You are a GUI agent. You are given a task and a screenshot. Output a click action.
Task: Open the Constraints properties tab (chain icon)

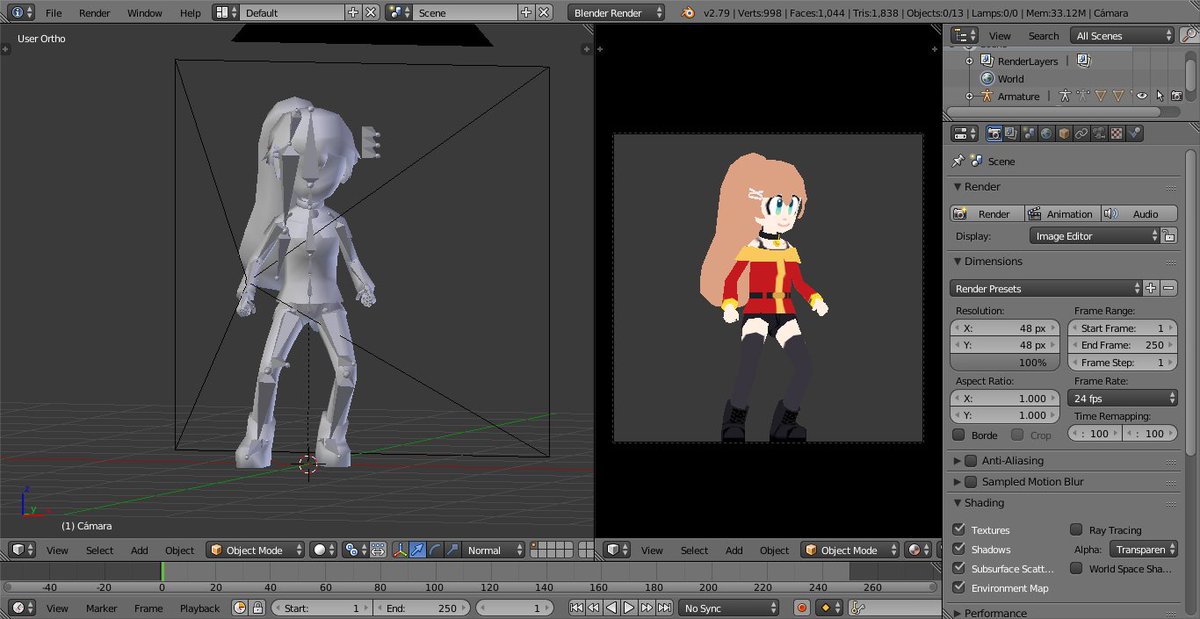(1081, 133)
